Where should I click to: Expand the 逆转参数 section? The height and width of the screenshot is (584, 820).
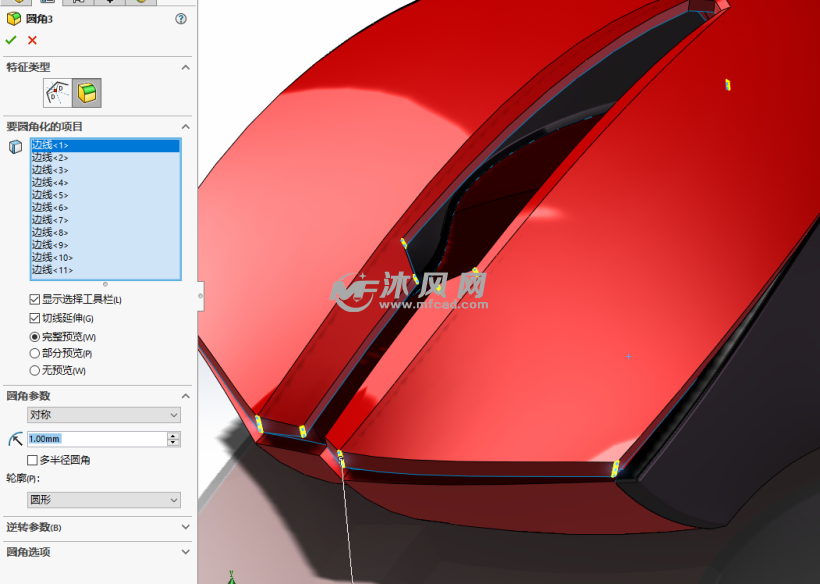click(x=186, y=527)
